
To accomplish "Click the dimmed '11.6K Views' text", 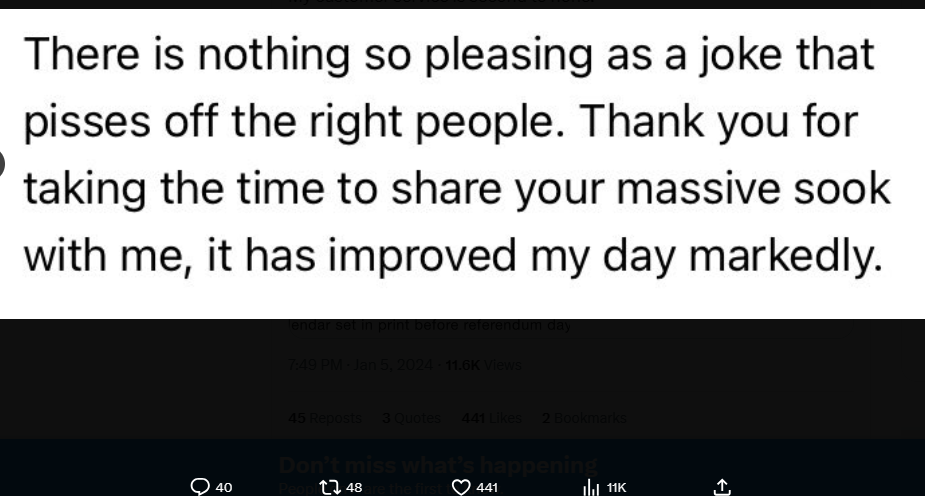I will 483,365.
